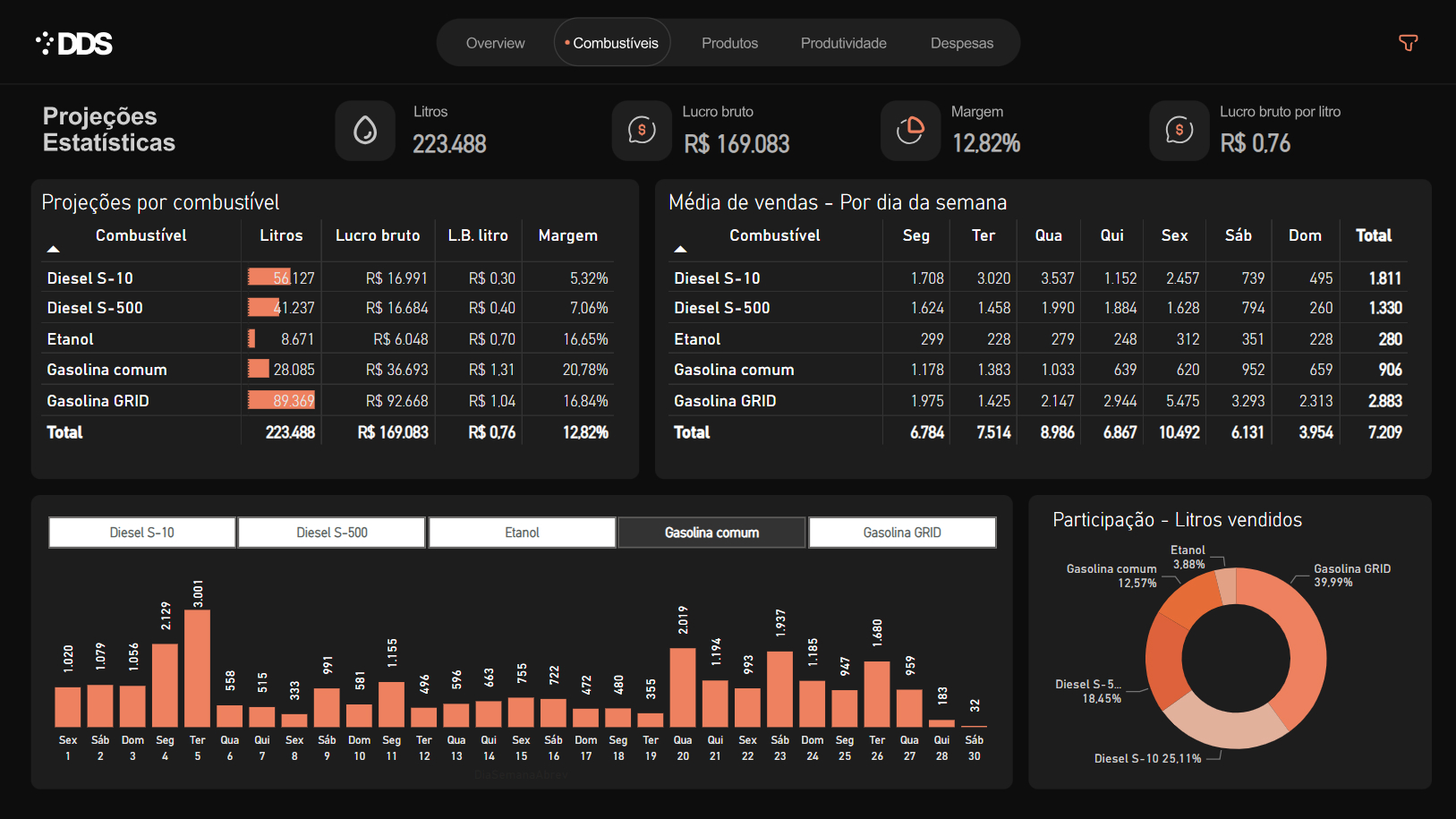The height and width of the screenshot is (819, 1456).
Task: Click the Gasolina comum donut slice
Action: click(x=1190, y=602)
